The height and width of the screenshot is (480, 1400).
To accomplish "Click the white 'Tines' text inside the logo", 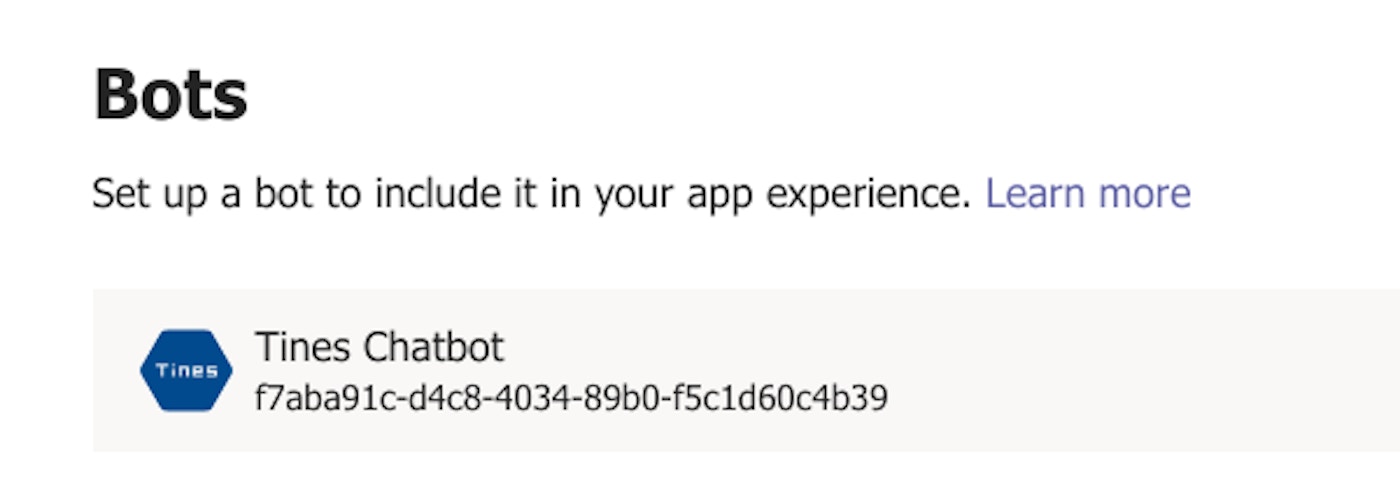I will coord(186,371).
